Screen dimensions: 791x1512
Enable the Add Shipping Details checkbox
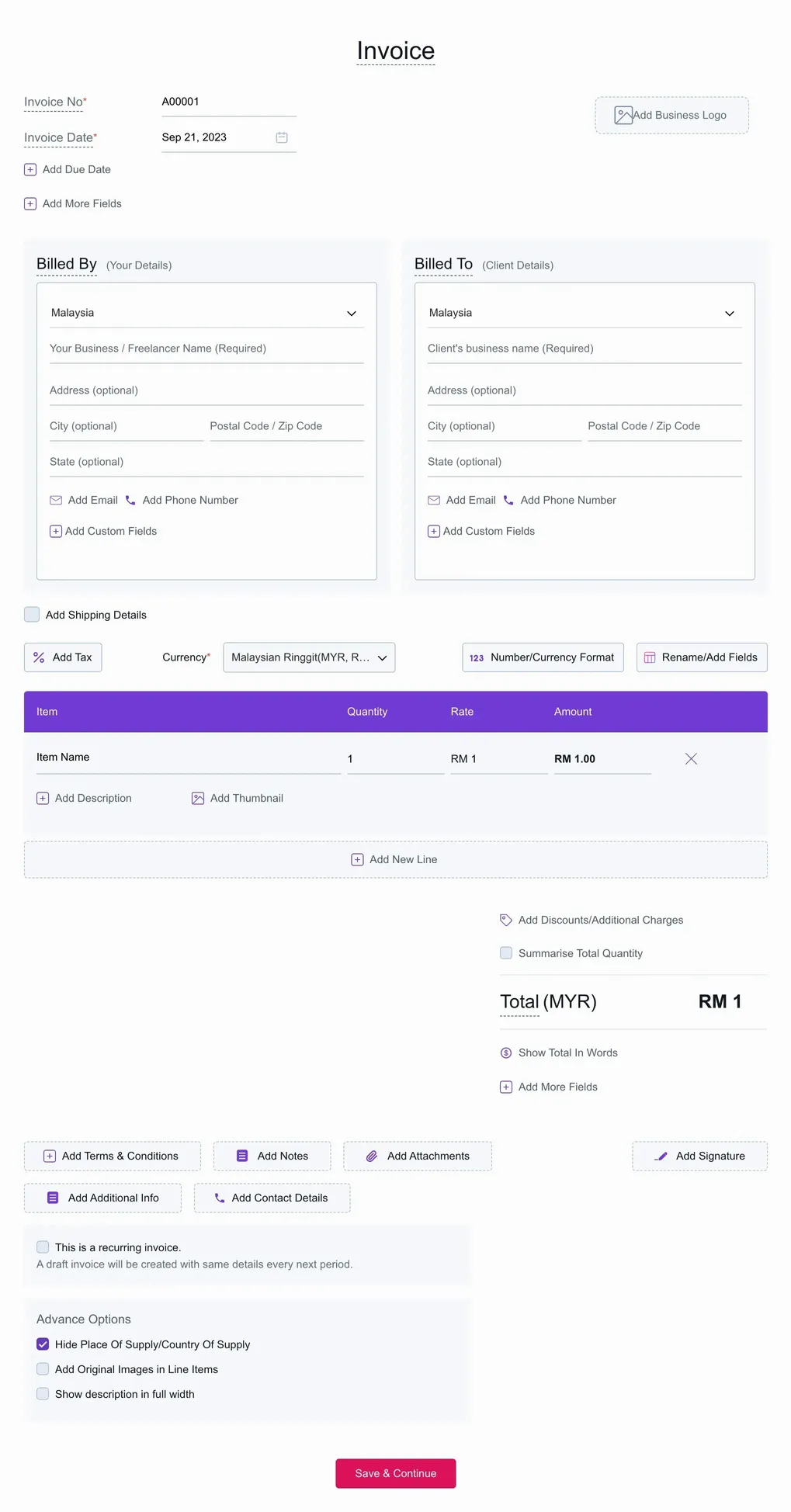pos(32,615)
